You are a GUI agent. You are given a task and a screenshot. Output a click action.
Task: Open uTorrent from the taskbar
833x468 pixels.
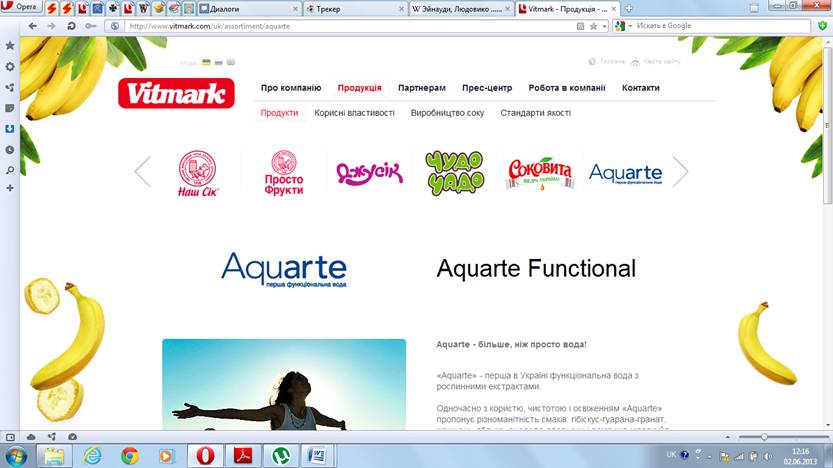280,456
